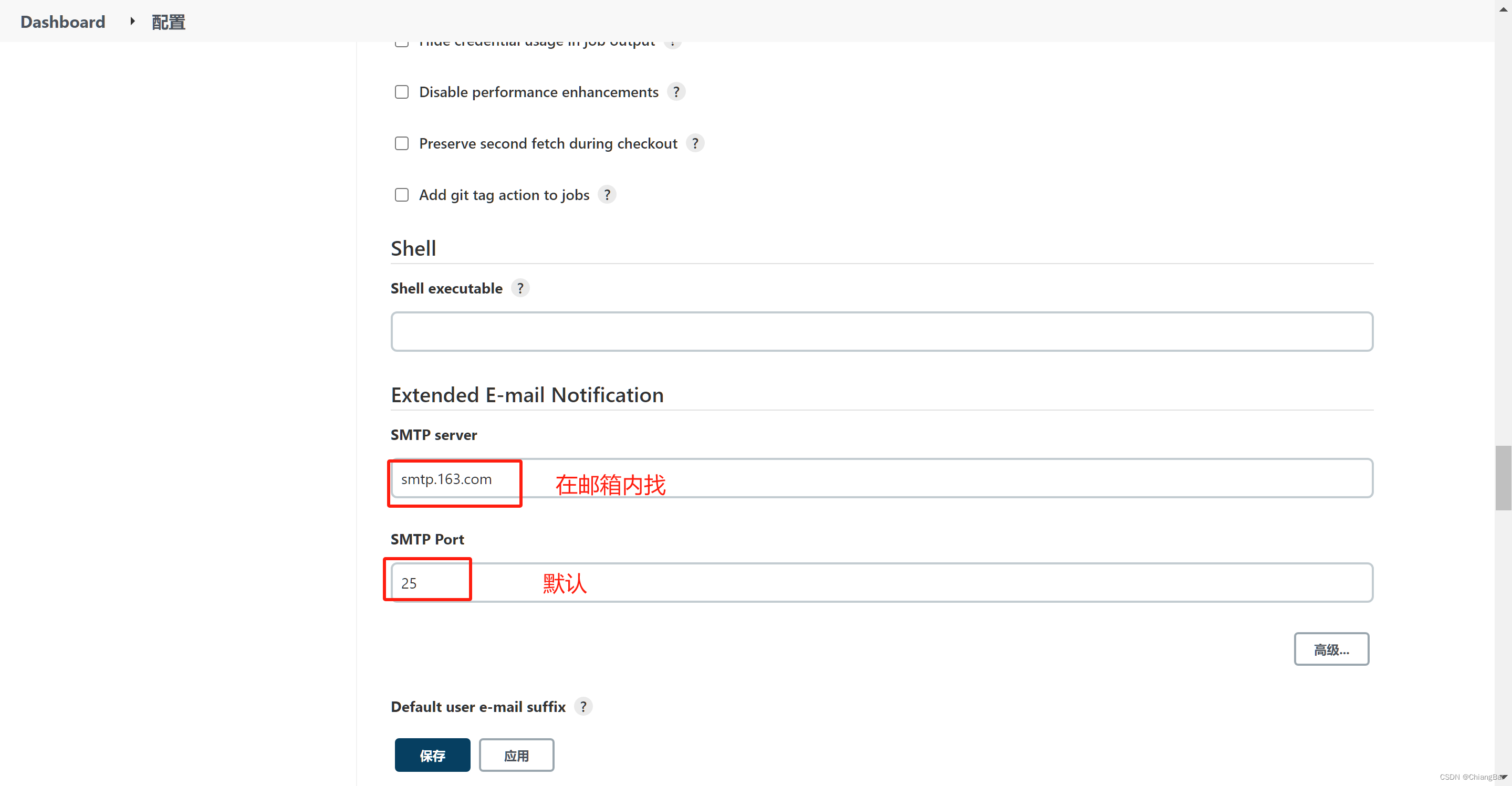Image resolution: width=1512 pixels, height=786 pixels.
Task: Click the scrollbar up arrow
Action: pos(1503,9)
